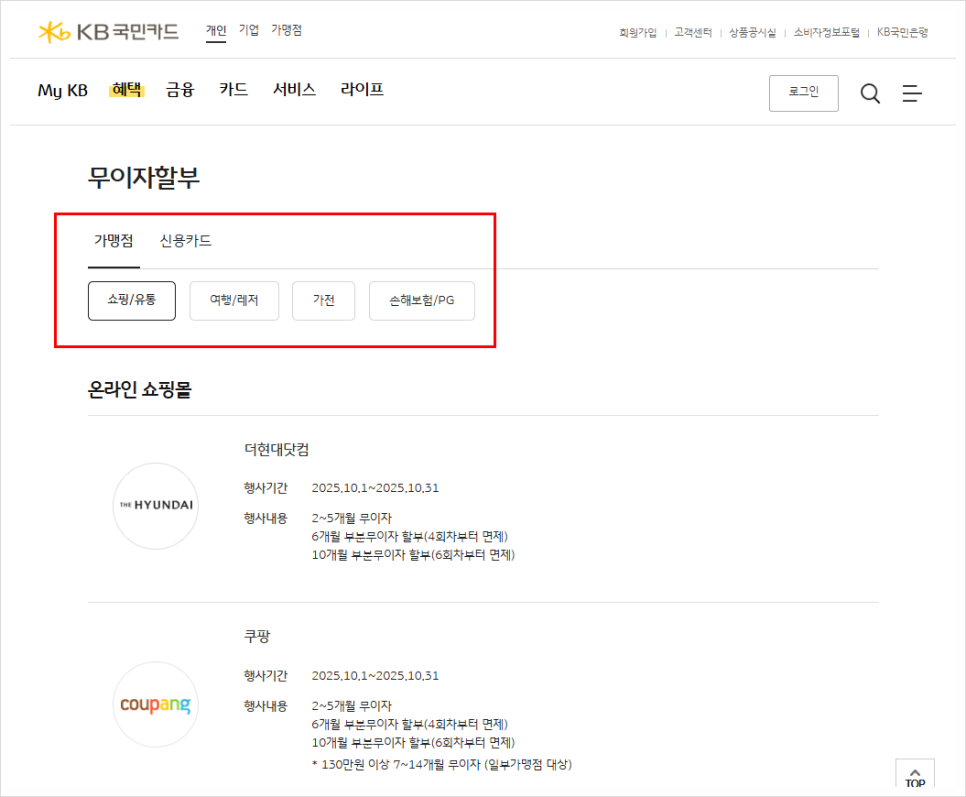
Task: Click the KB국민카드 logo
Action: click(x=108, y=32)
